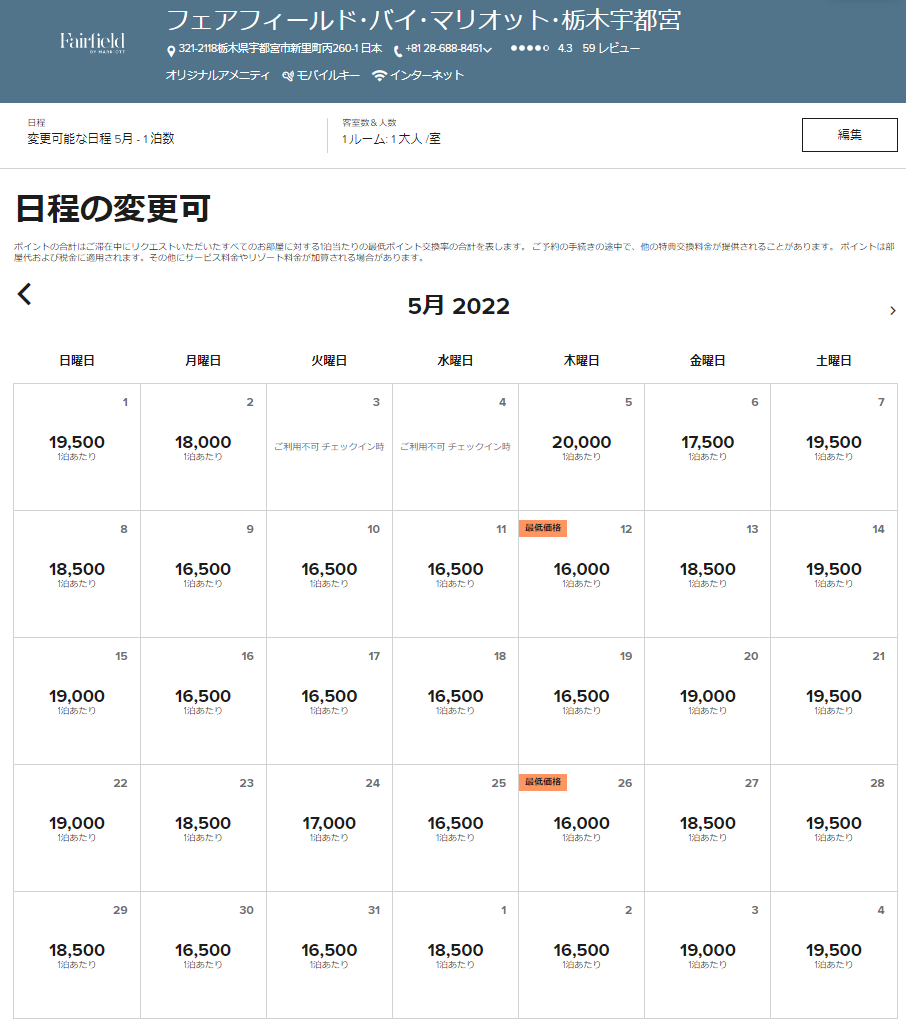906x1030 pixels.
Task: Go to previous month with left arrow
Action: pyautogui.click(x=25, y=294)
